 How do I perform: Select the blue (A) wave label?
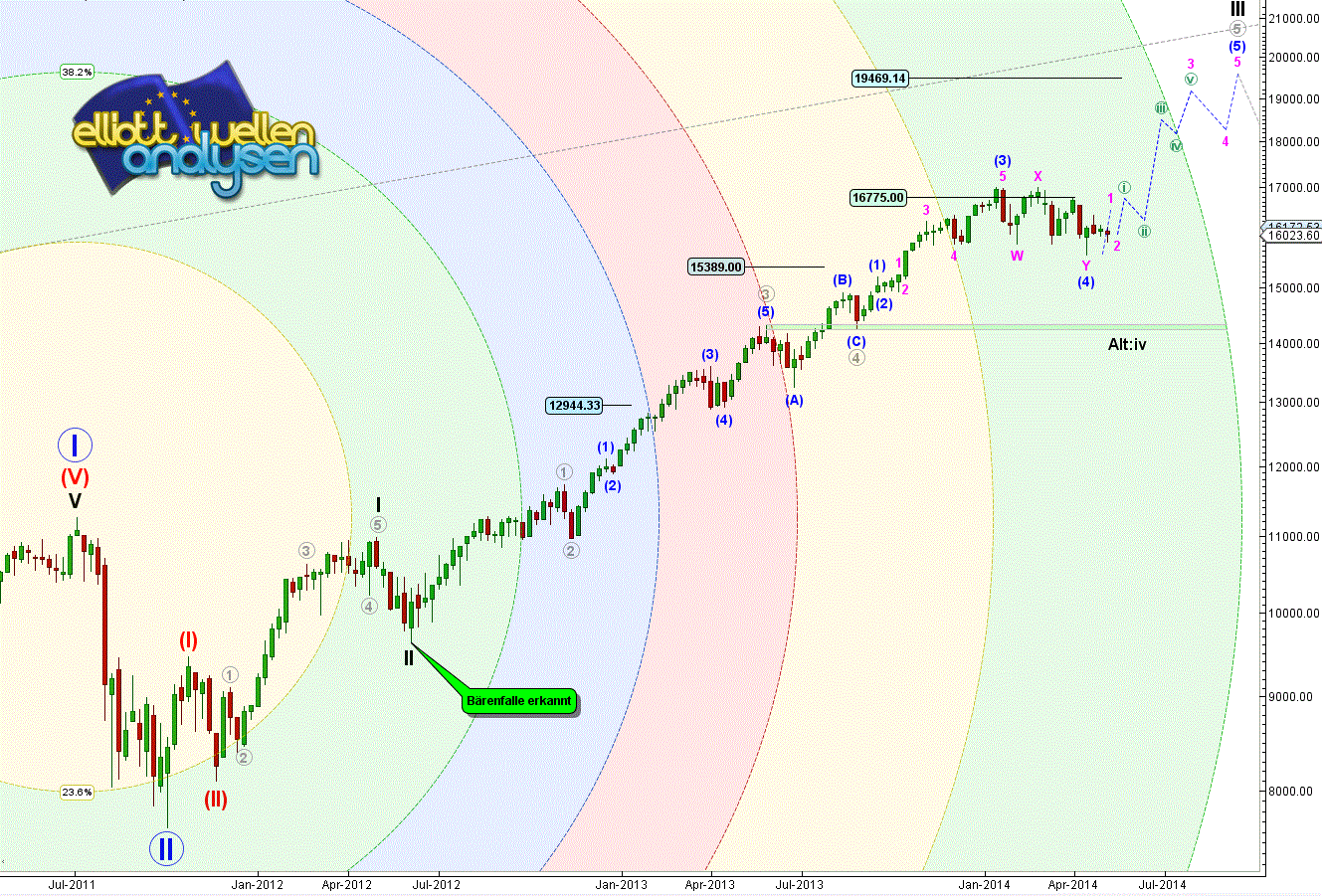794,400
